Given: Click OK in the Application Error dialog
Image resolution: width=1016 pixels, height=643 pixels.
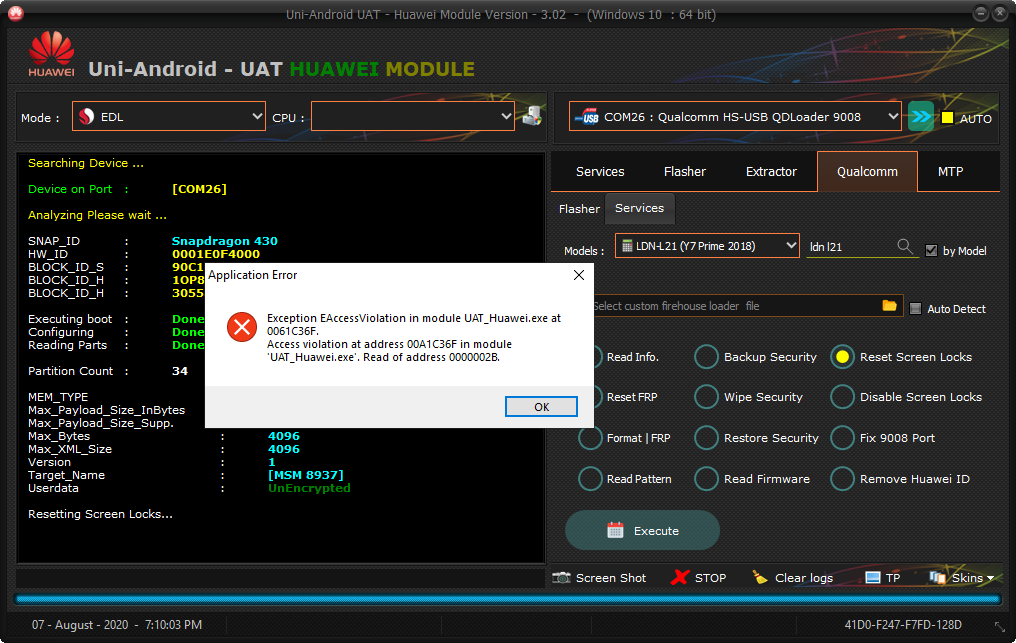Looking at the screenshot, I should (541, 406).
